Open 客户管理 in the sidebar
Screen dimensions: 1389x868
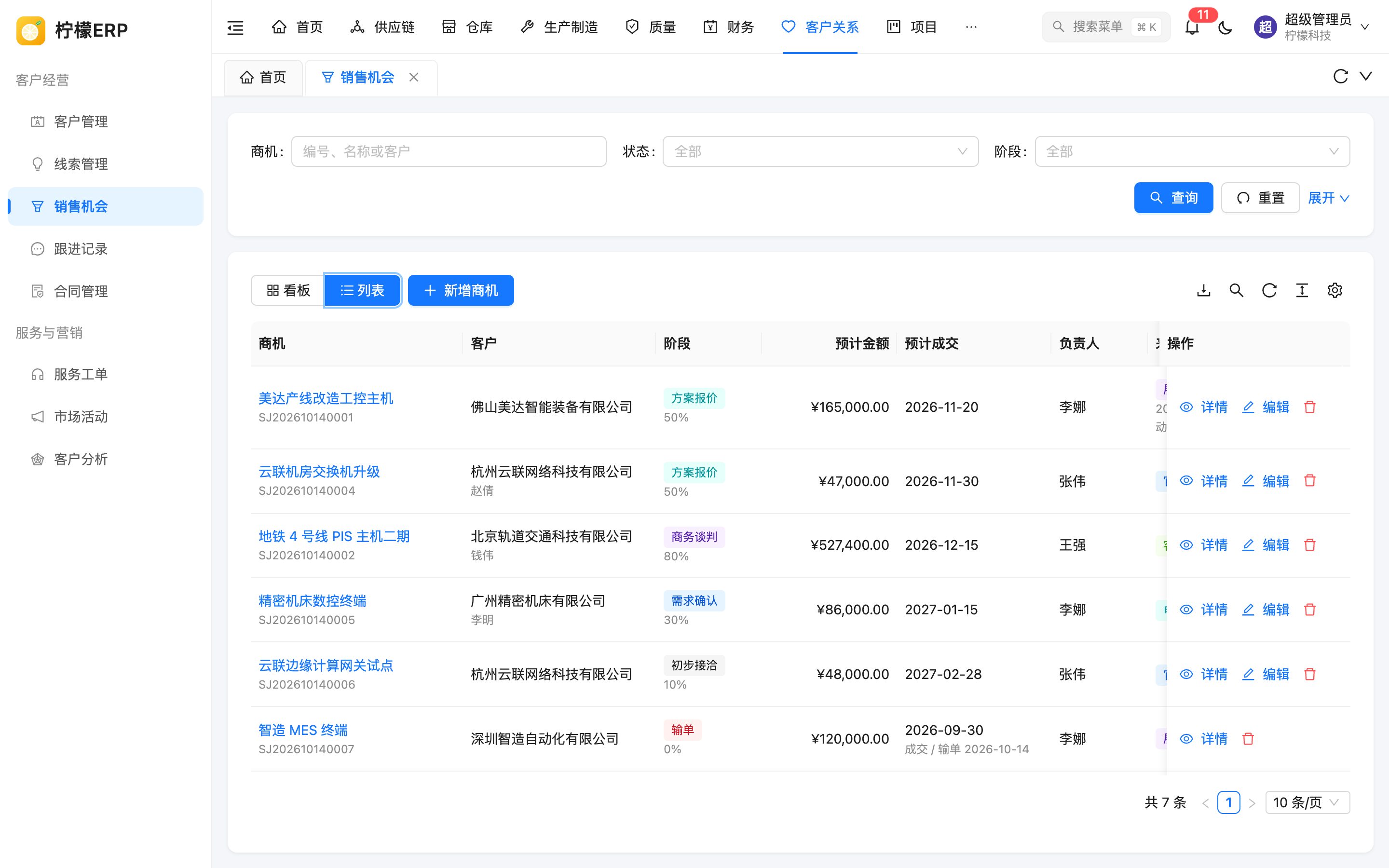click(x=106, y=122)
